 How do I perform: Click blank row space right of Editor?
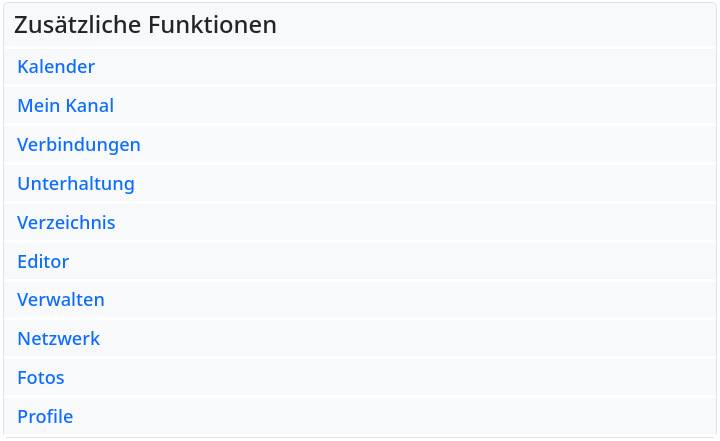400,262
